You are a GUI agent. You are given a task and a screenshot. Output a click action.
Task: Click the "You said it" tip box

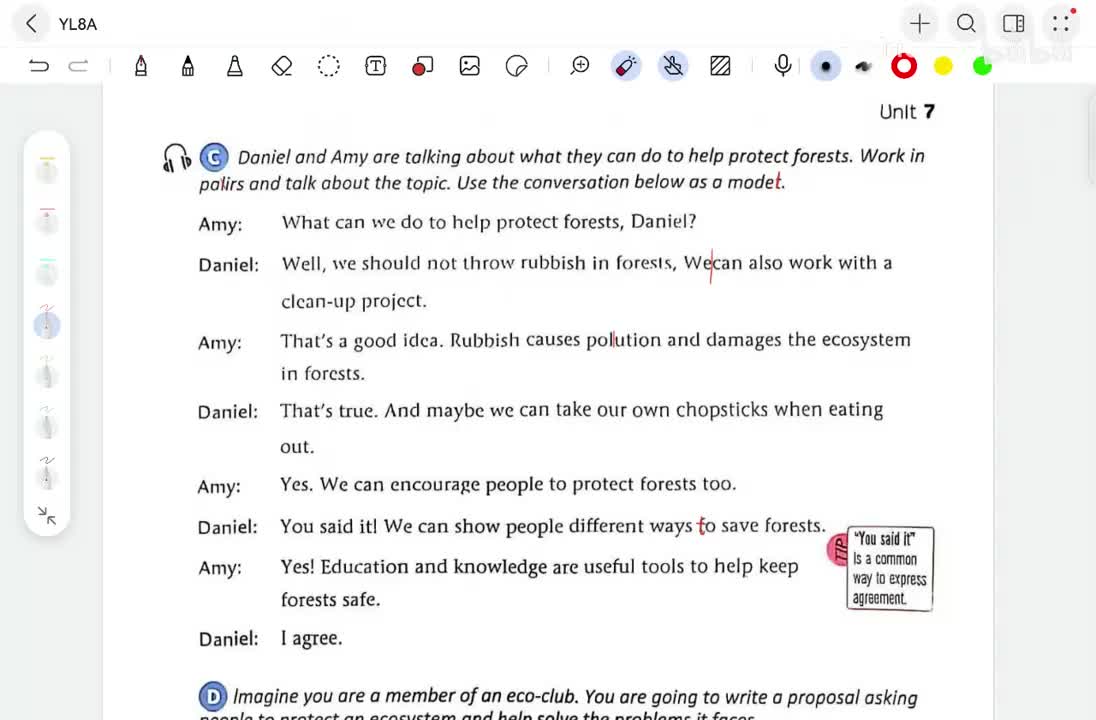coord(890,568)
